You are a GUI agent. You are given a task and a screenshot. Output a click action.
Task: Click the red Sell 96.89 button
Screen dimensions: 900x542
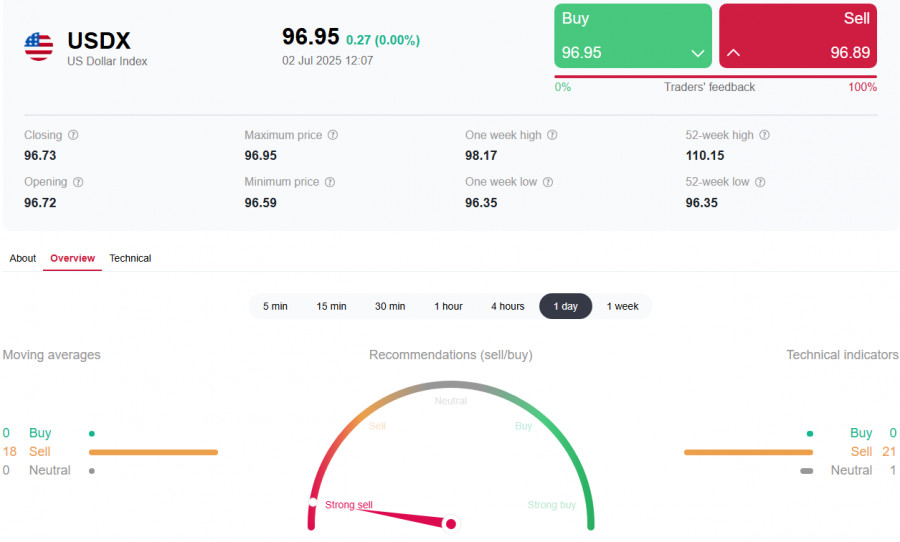pyautogui.click(x=798, y=36)
